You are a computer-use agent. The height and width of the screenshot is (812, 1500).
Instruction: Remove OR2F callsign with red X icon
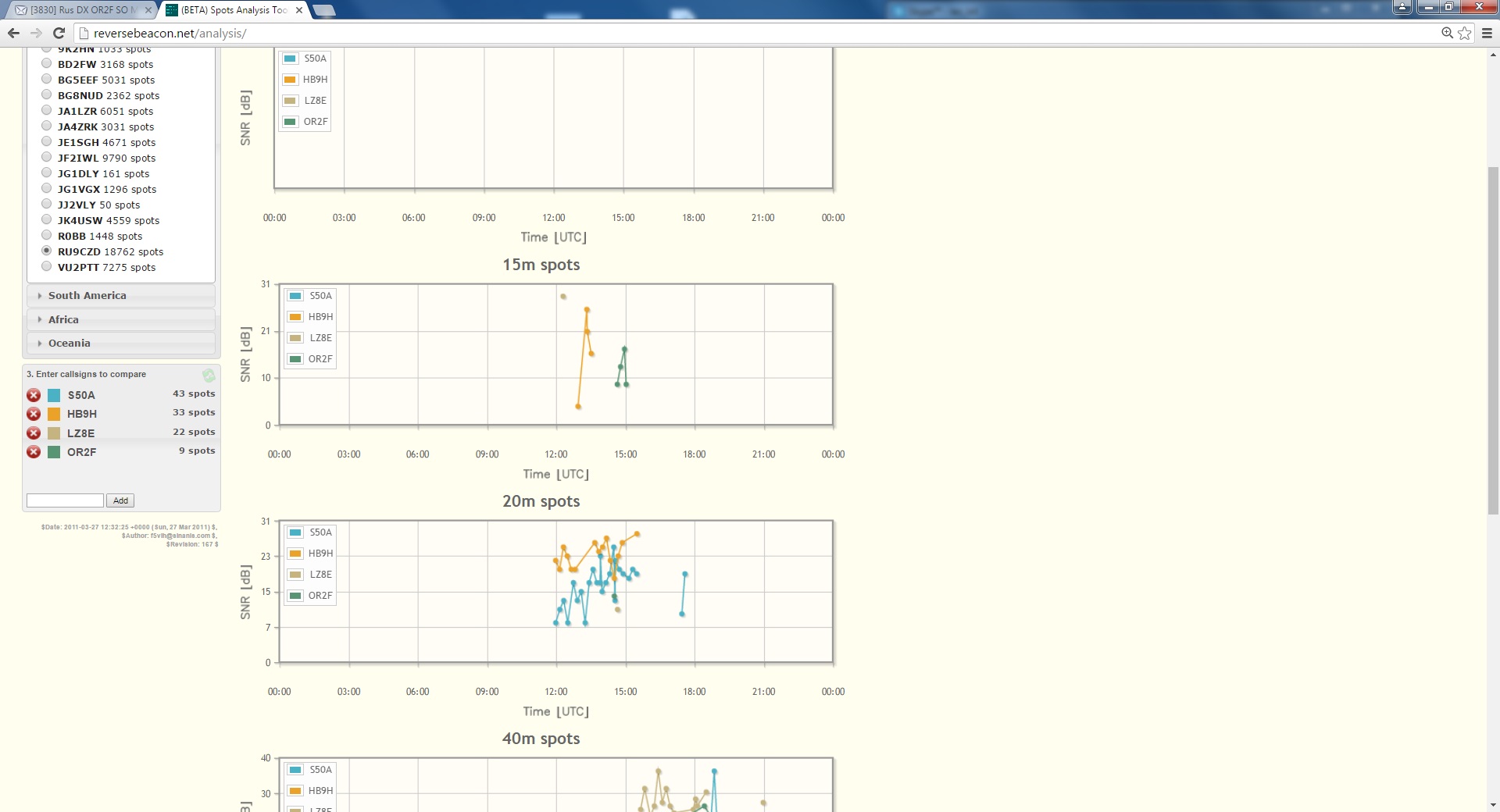pyautogui.click(x=34, y=452)
